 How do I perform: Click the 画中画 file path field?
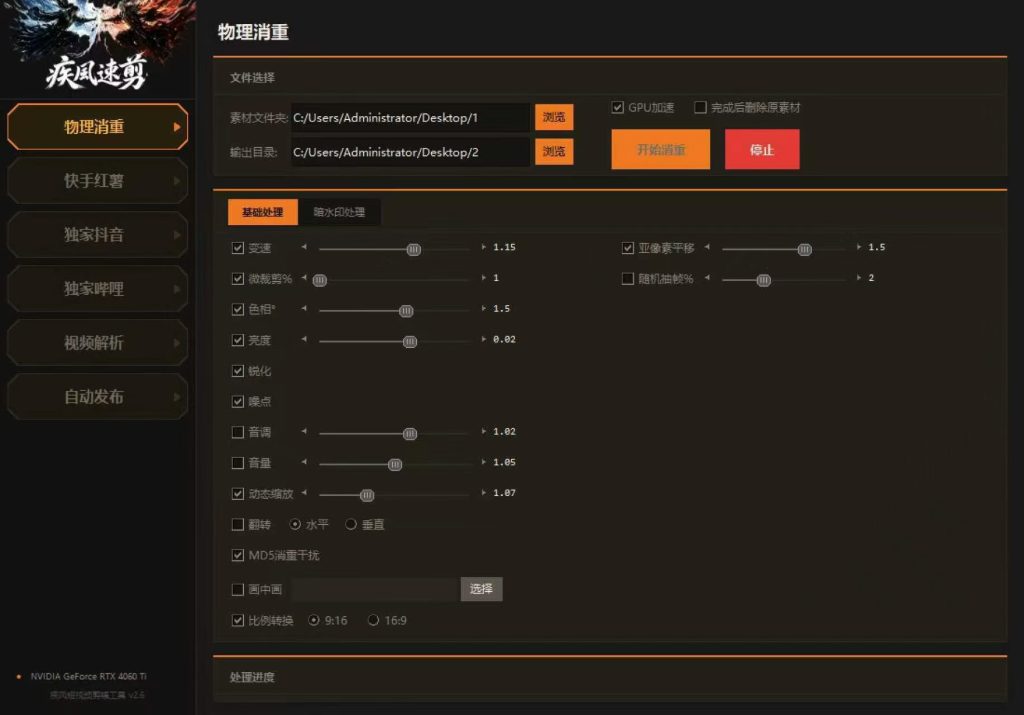[376, 590]
